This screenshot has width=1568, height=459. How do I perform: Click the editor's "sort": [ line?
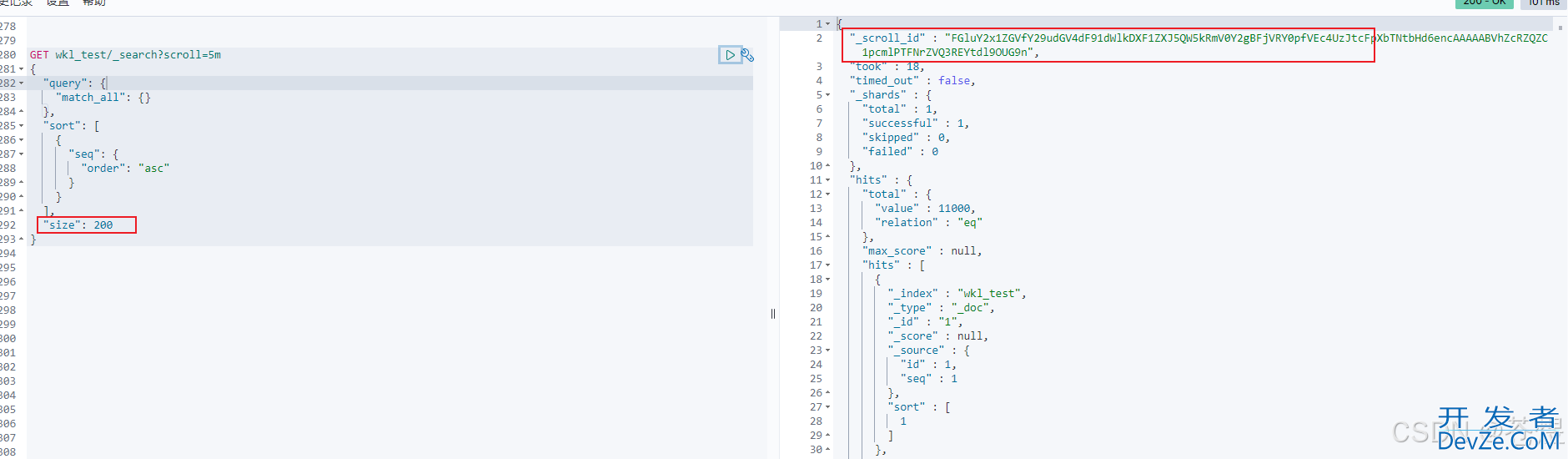tap(71, 126)
